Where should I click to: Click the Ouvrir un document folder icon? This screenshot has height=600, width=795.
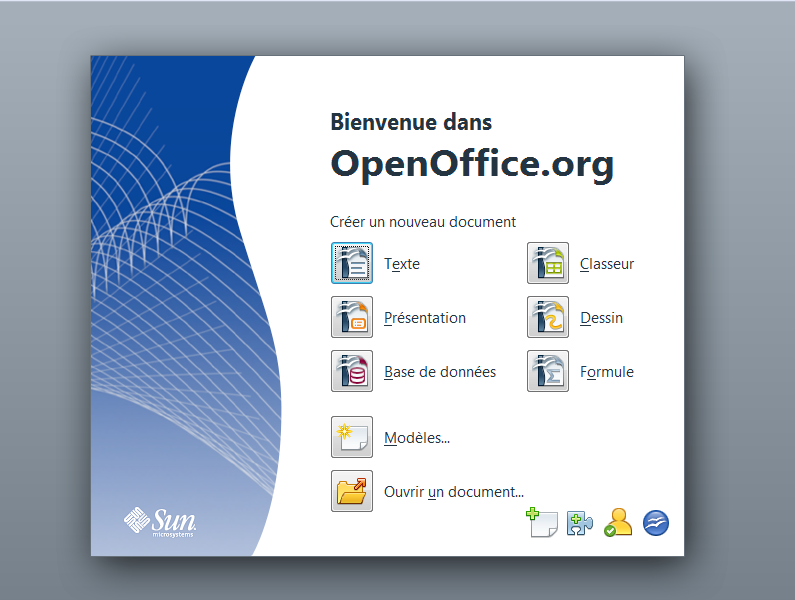[x=352, y=491]
